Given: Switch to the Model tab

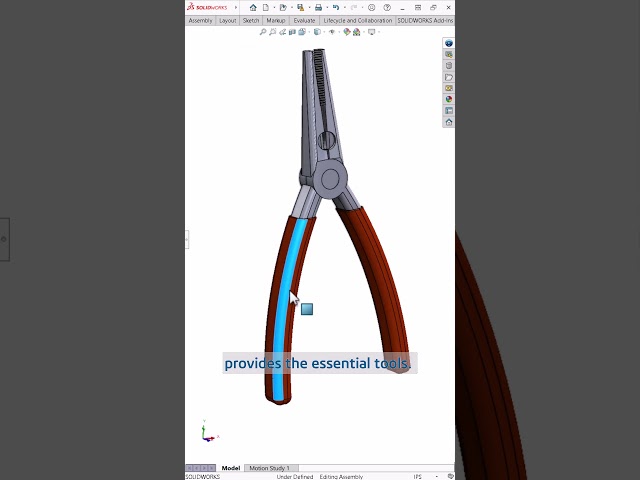Looking at the screenshot, I should (231, 468).
